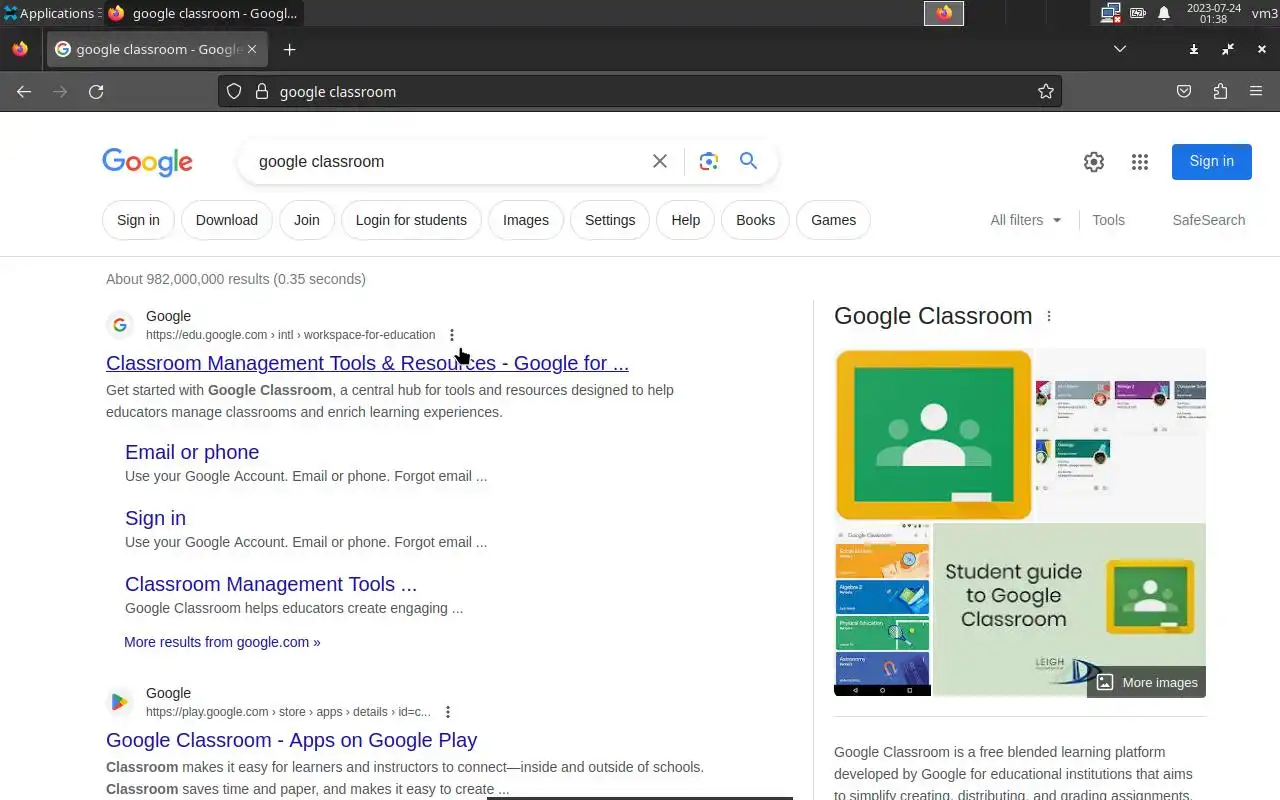The height and width of the screenshot is (800, 1280).
Task: Select the google classroom window in the taskbar
Action: point(203,13)
